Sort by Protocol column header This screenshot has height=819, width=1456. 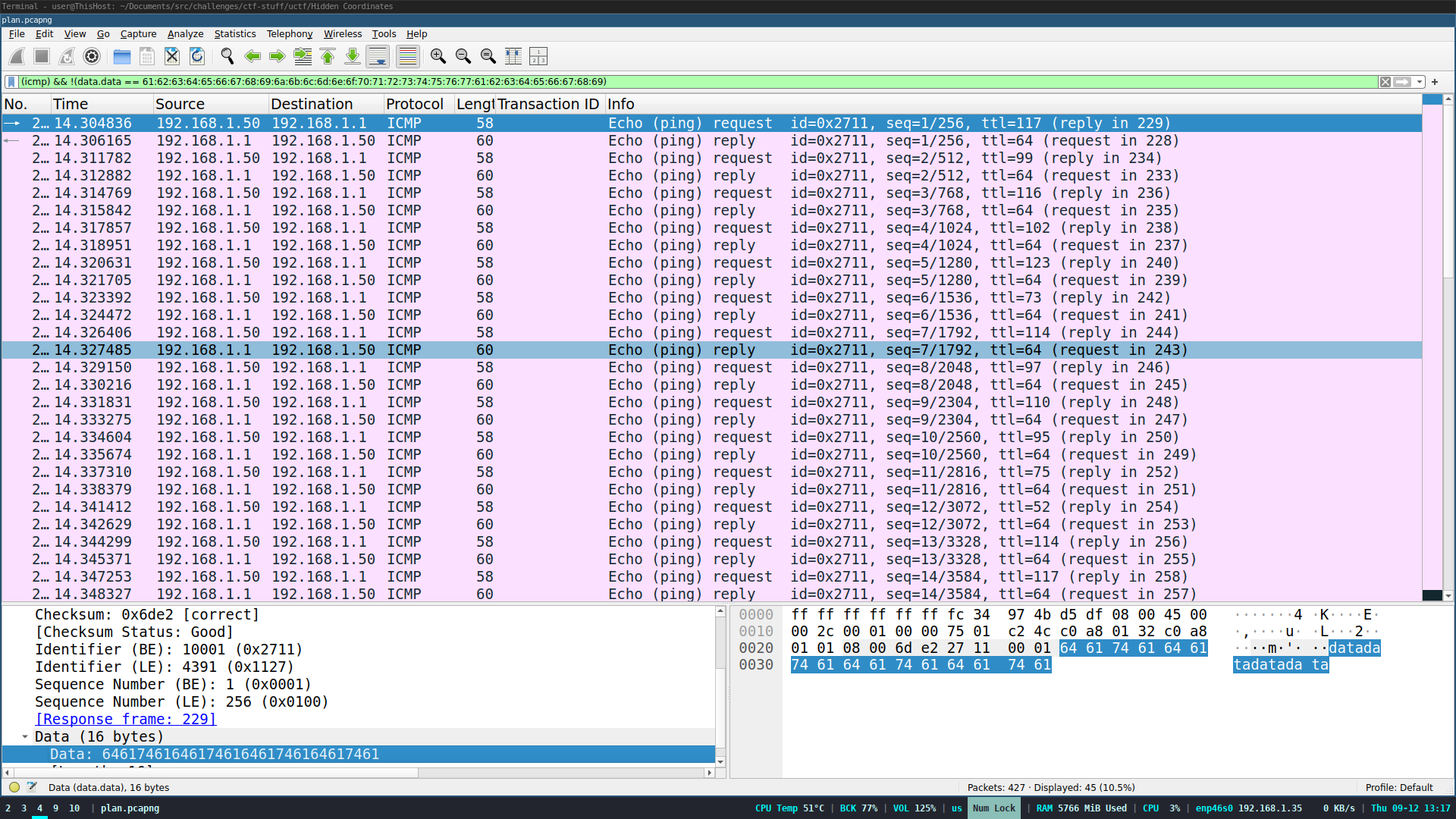pos(419,104)
